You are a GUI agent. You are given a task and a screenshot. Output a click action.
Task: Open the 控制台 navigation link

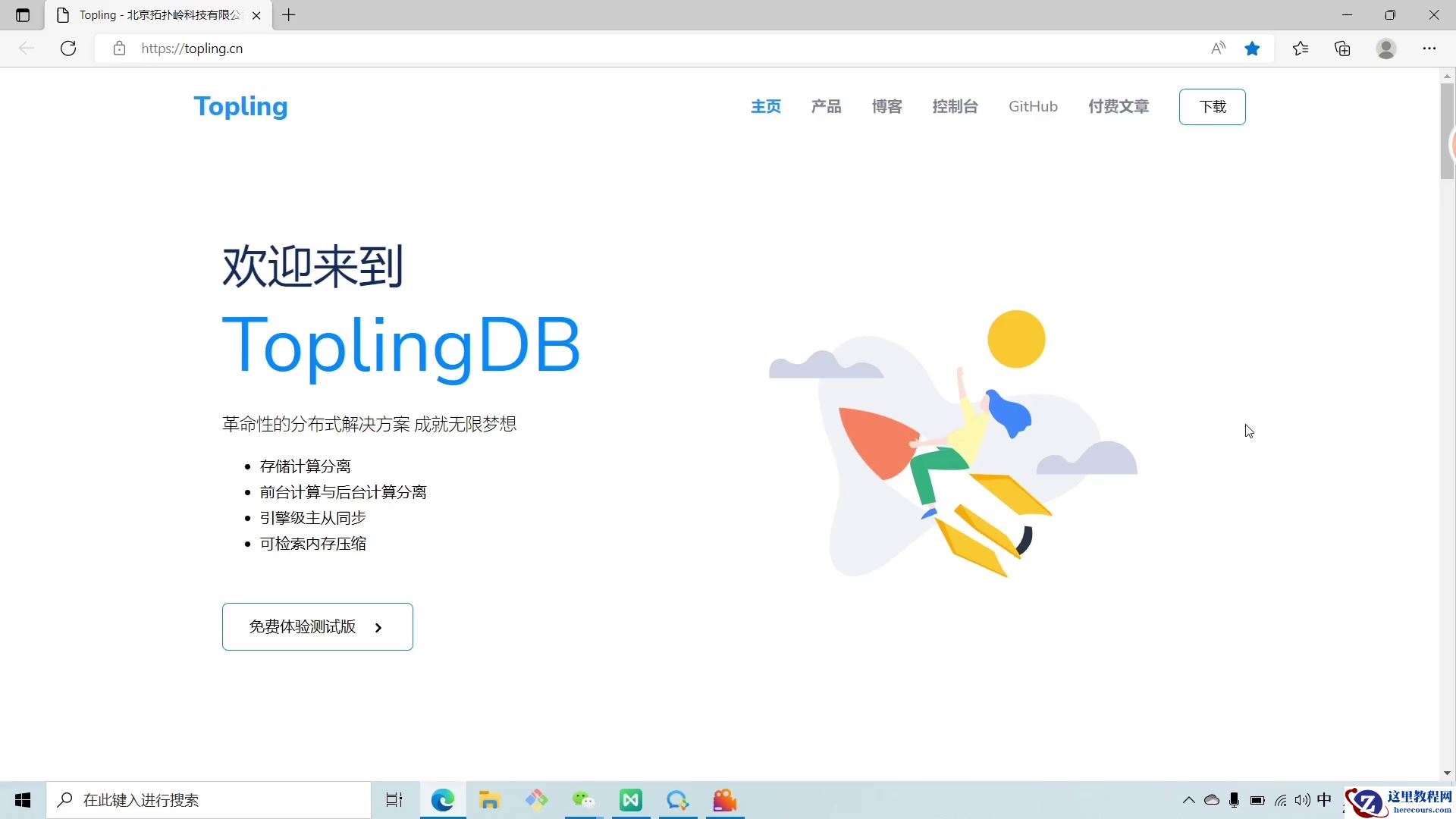click(955, 107)
